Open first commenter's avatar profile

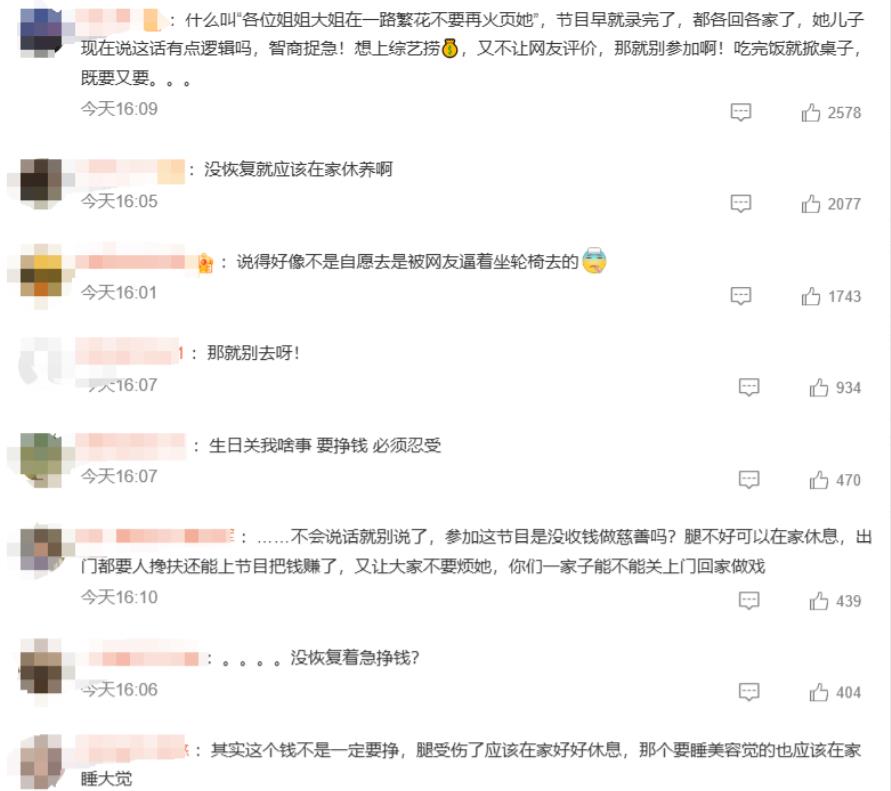41,31
